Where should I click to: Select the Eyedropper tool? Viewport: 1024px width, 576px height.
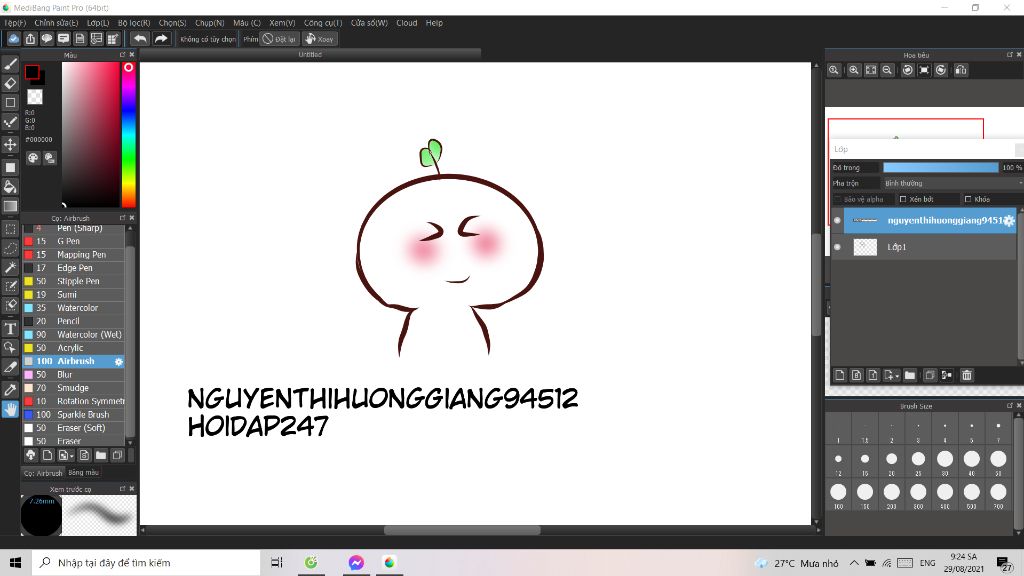click(10, 390)
